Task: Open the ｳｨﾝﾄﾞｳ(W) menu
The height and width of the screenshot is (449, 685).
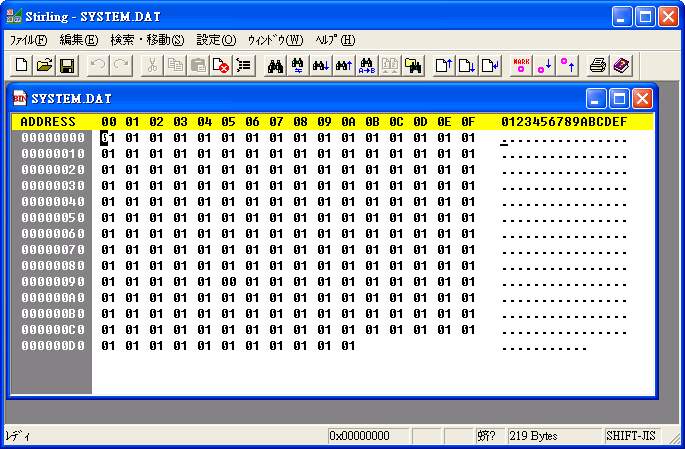Action: coord(275,40)
